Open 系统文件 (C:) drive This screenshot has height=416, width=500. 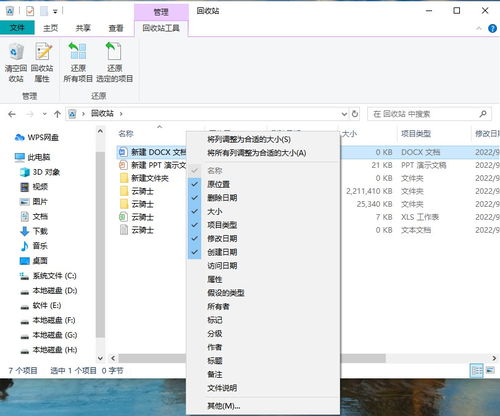48,276
